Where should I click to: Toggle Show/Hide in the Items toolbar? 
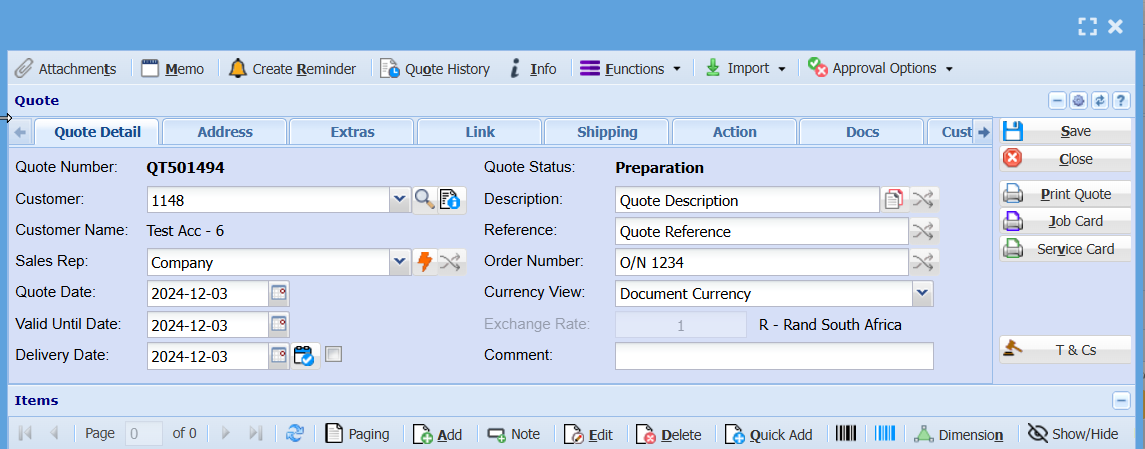click(x=1072, y=434)
